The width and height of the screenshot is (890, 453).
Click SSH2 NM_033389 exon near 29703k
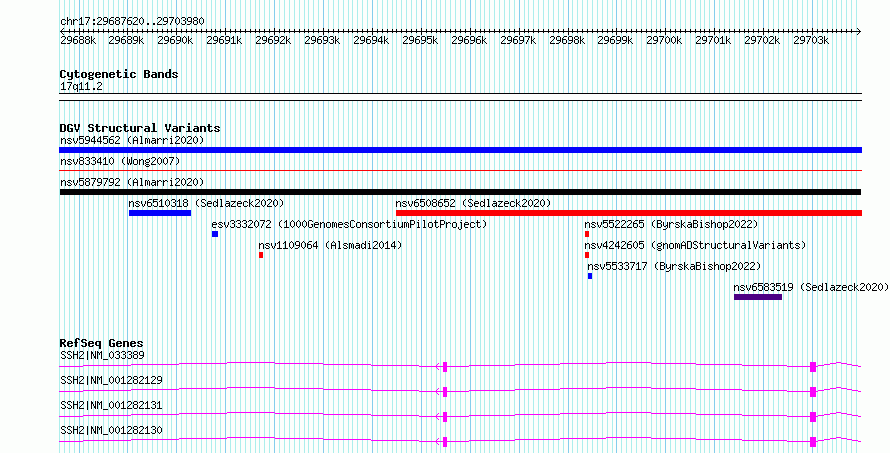coord(813,367)
